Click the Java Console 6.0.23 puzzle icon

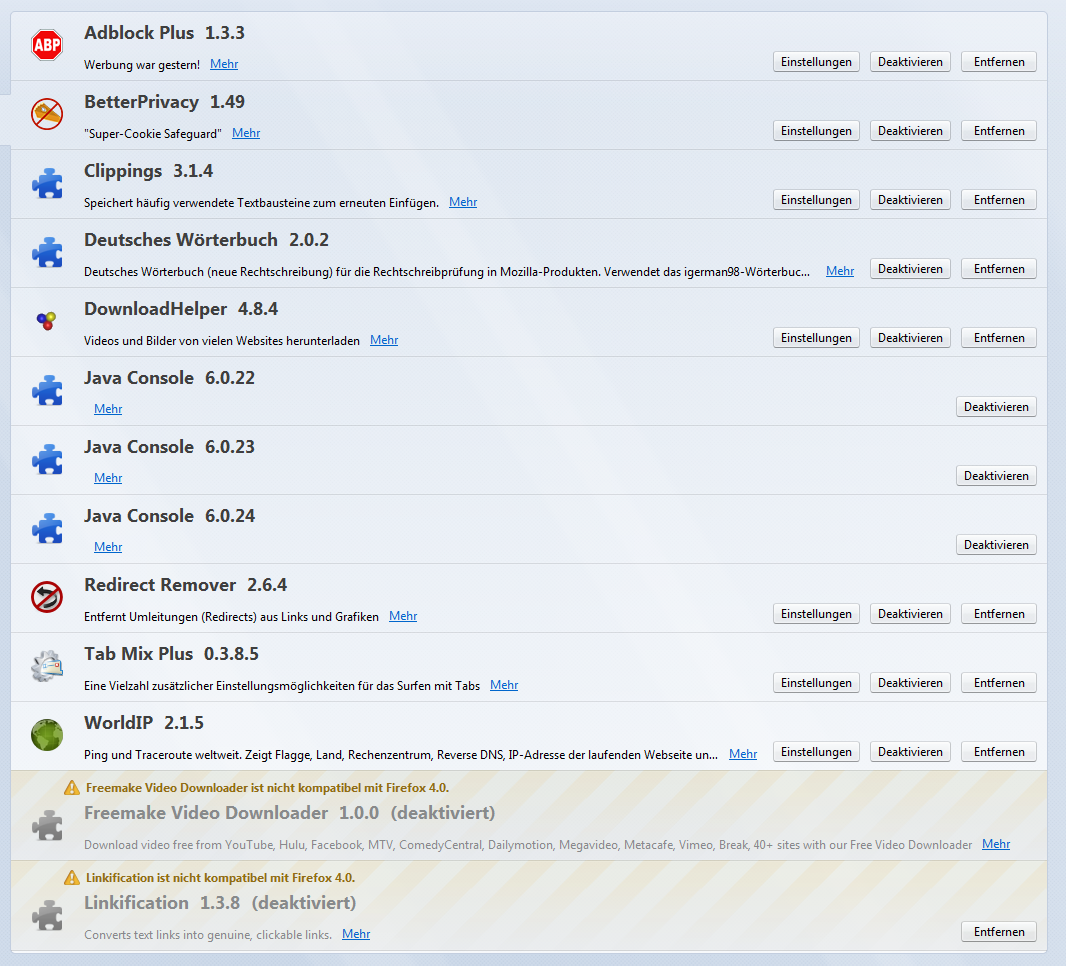pyautogui.click(x=48, y=459)
